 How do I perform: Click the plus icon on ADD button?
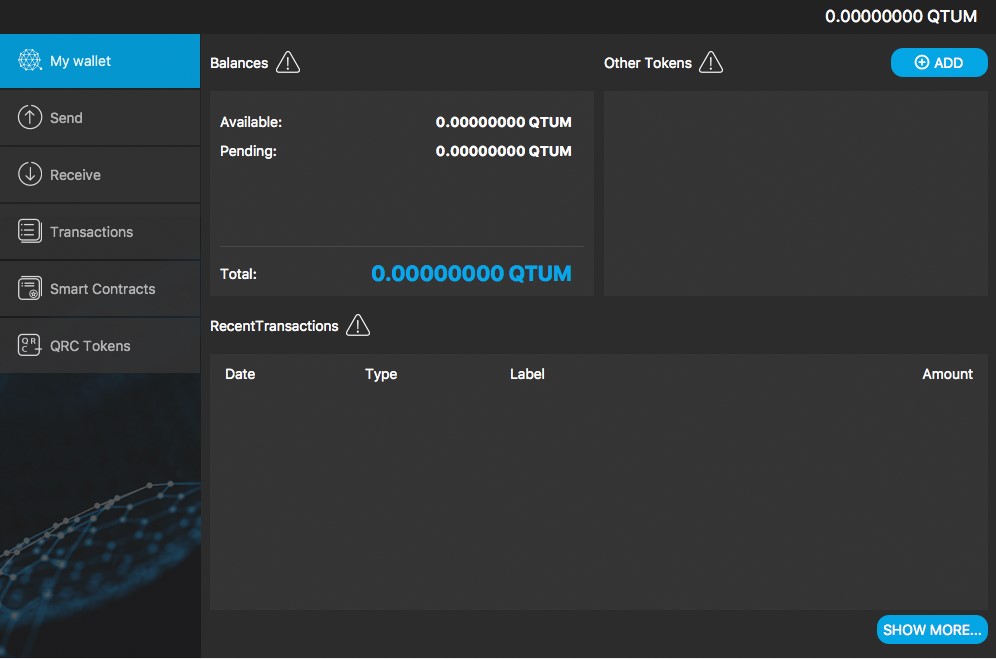point(921,62)
